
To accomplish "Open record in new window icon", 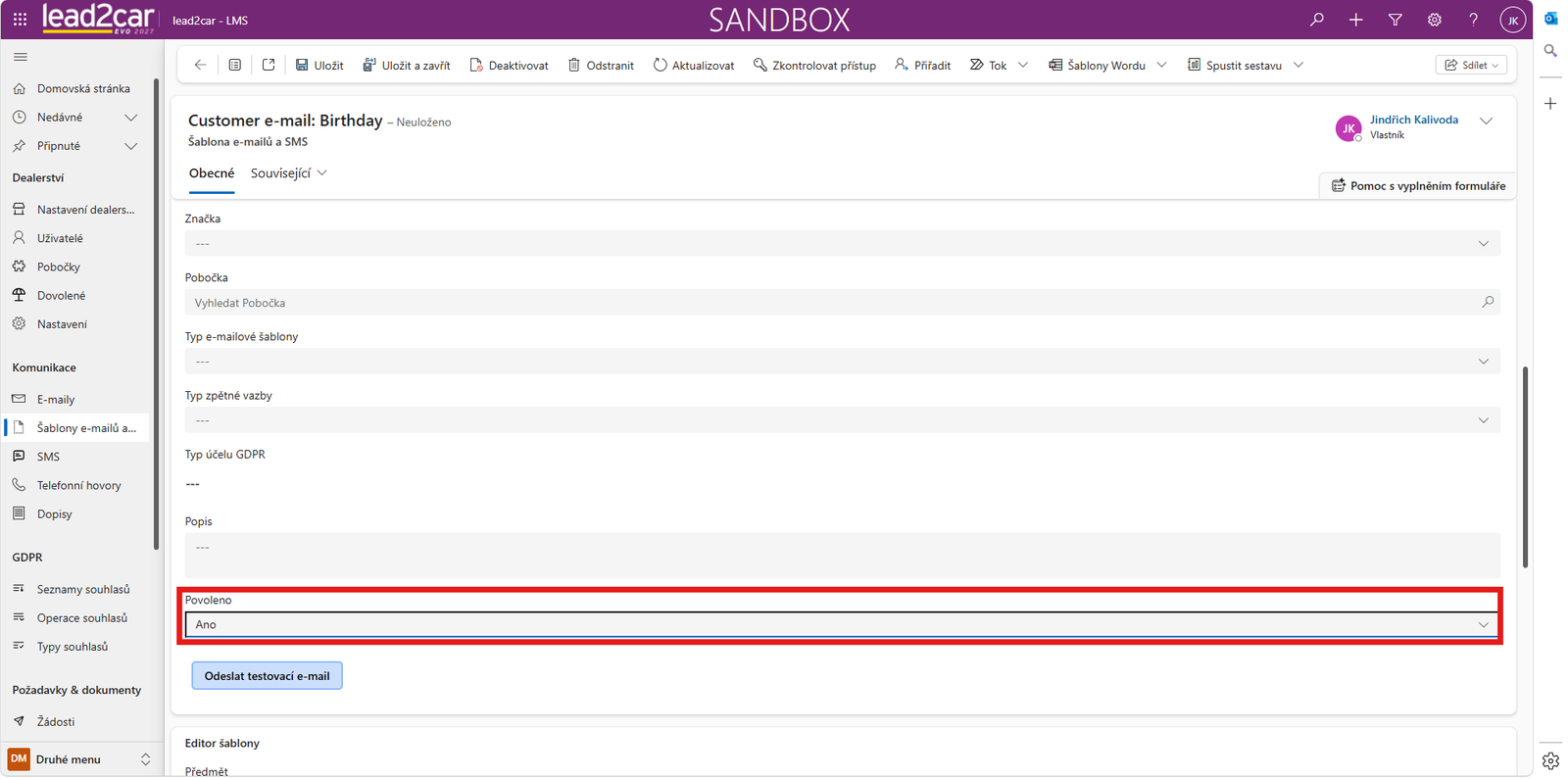I will pyautogui.click(x=269, y=65).
